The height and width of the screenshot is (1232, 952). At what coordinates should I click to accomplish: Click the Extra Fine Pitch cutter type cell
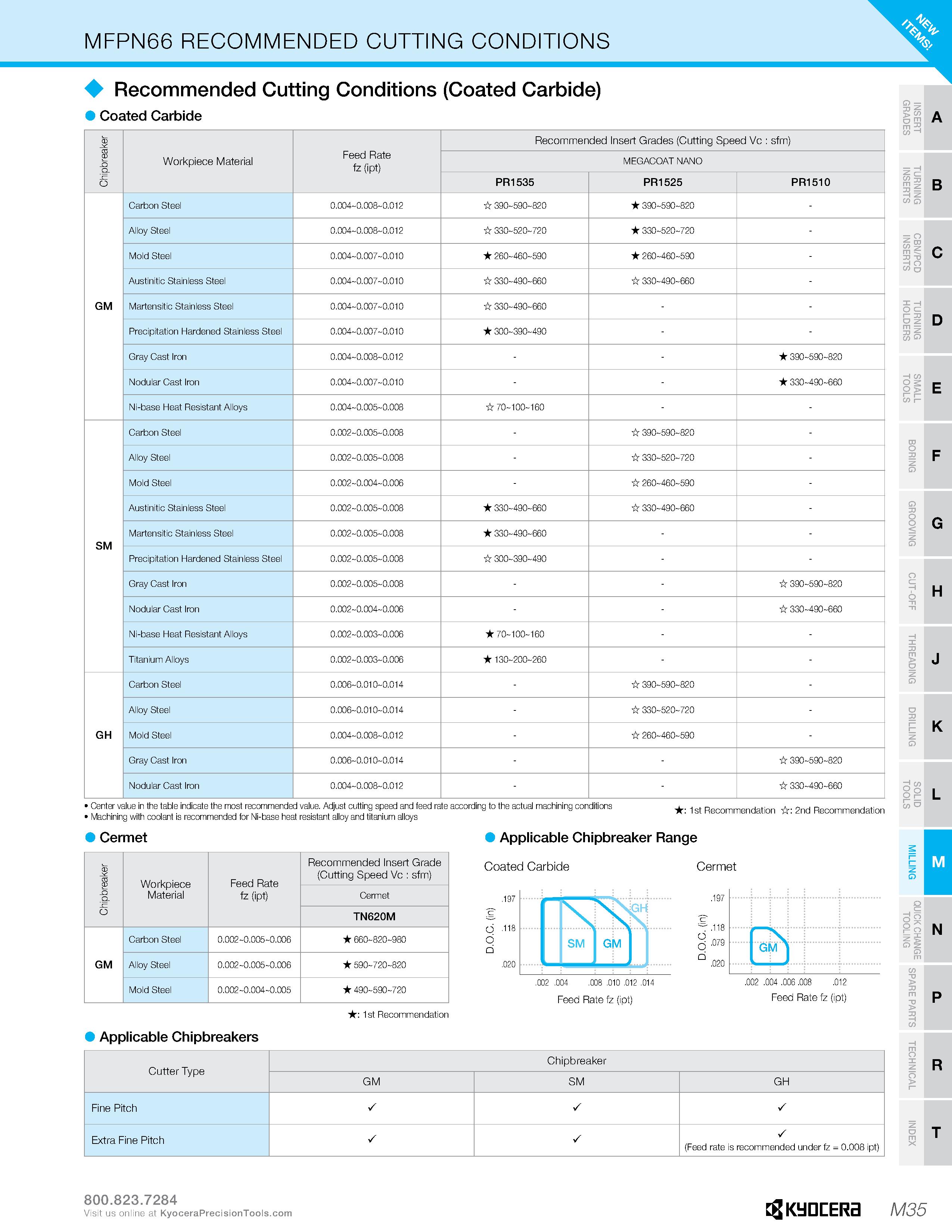177,1140
